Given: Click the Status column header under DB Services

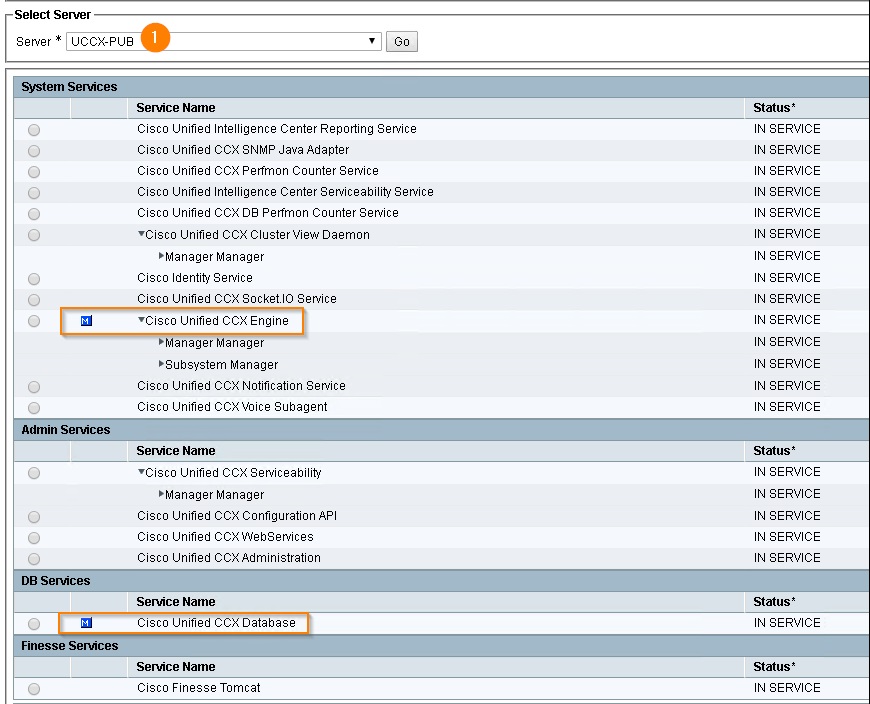Looking at the screenshot, I should [774, 602].
